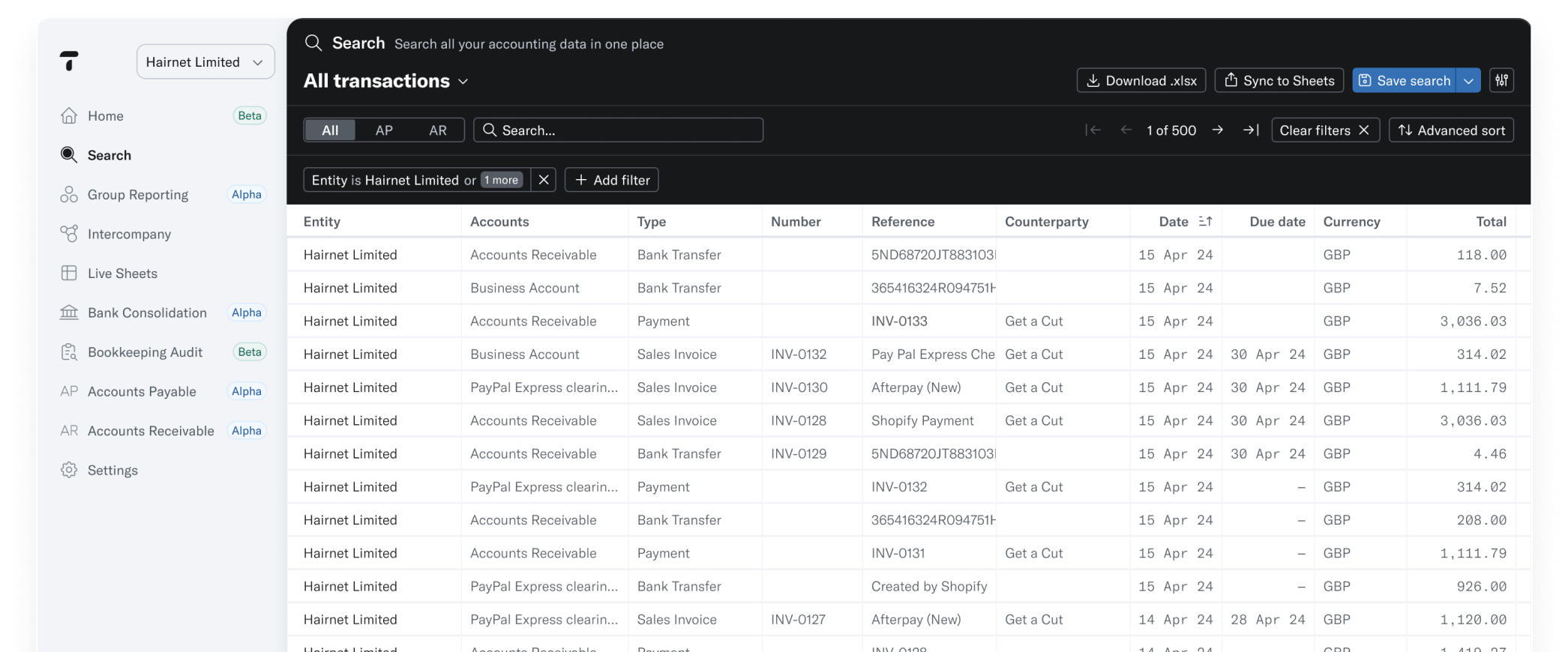Open the Hairnet Limited company dropdown
1568x652 pixels.
point(205,61)
